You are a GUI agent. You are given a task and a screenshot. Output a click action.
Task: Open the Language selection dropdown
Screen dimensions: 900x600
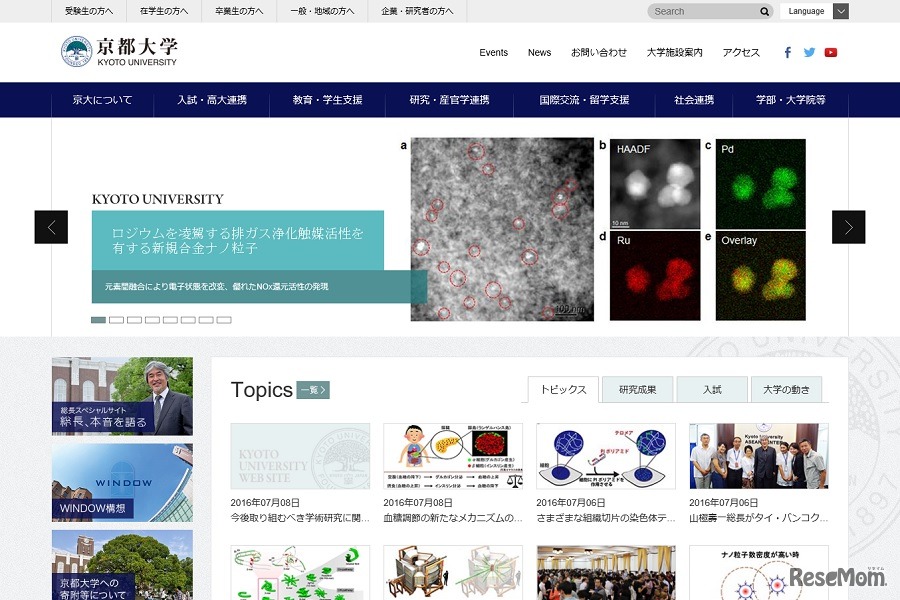coord(815,11)
